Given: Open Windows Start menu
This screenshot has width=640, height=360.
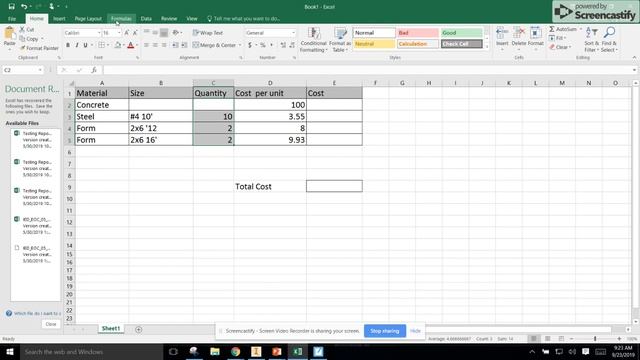Looking at the screenshot, I should (x=10, y=352).
